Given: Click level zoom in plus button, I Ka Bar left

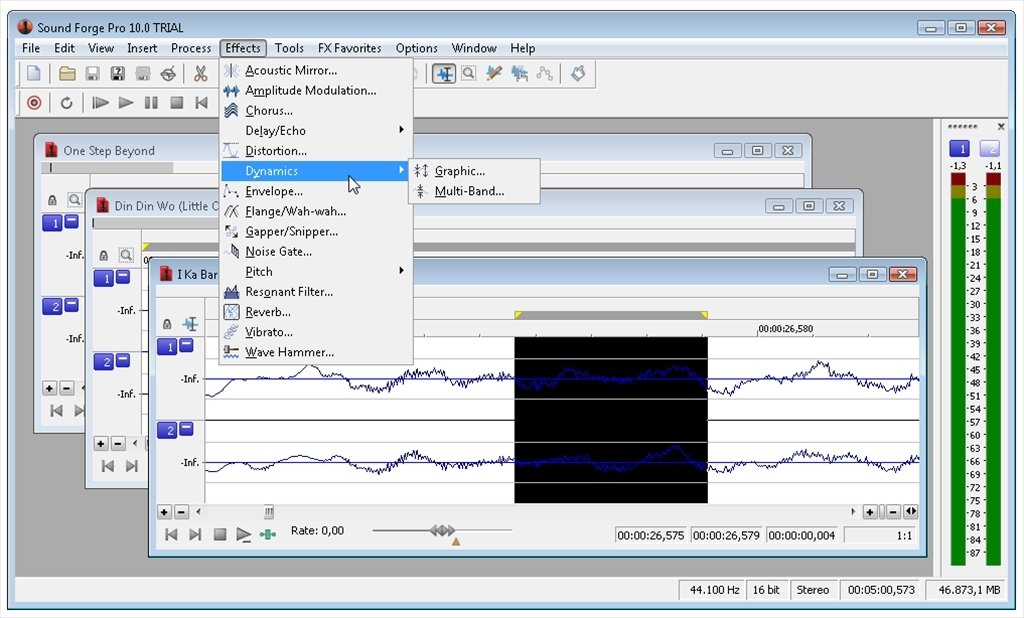Looking at the screenshot, I should coord(165,512).
